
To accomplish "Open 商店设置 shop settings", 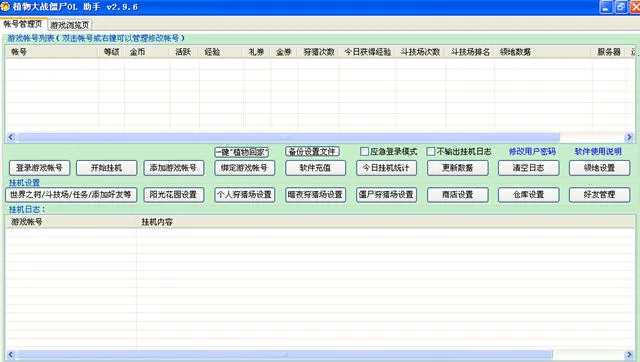I will coord(458,195).
